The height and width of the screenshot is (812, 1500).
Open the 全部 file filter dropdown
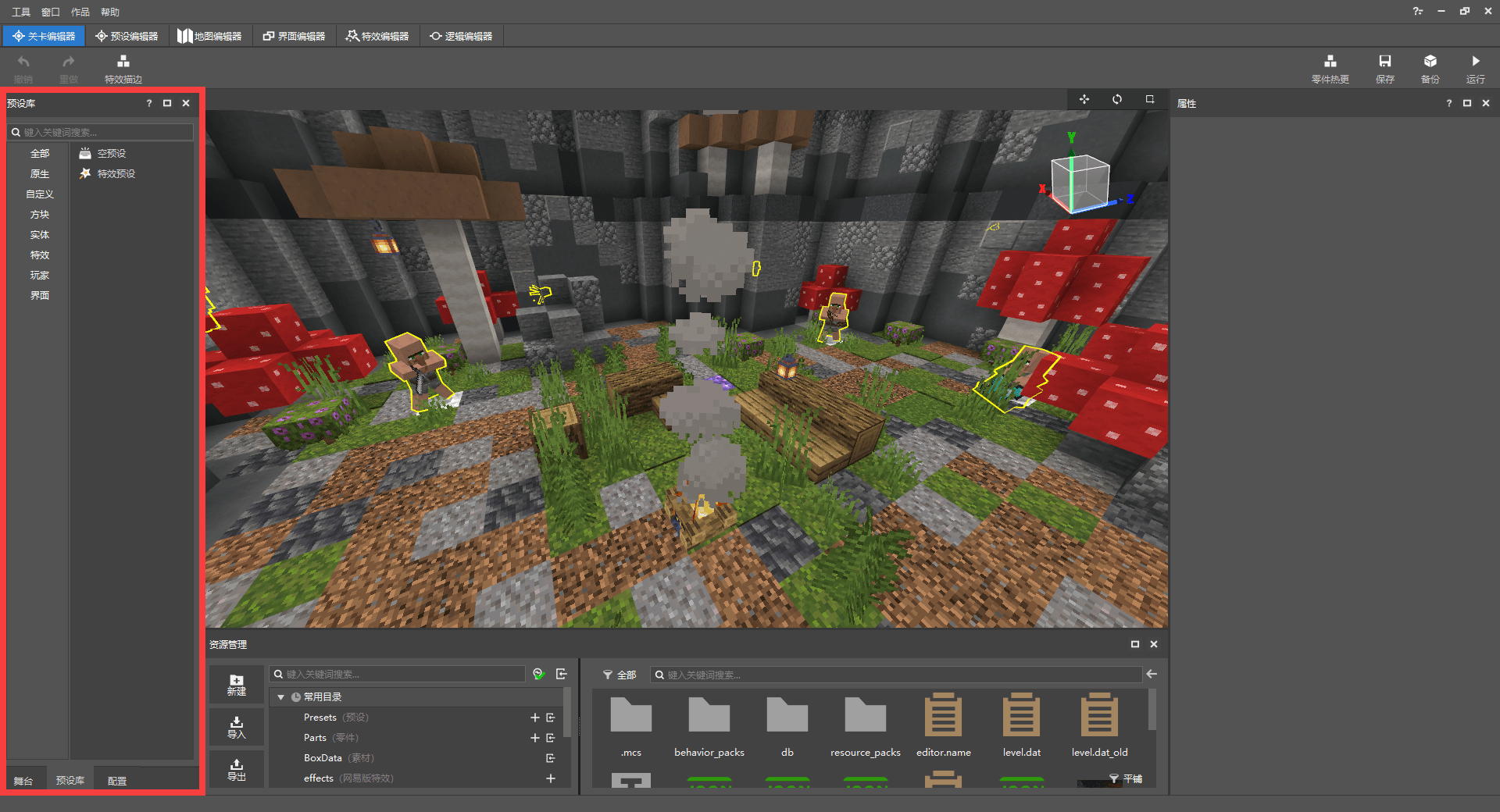pyautogui.click(x=620, y=675)
